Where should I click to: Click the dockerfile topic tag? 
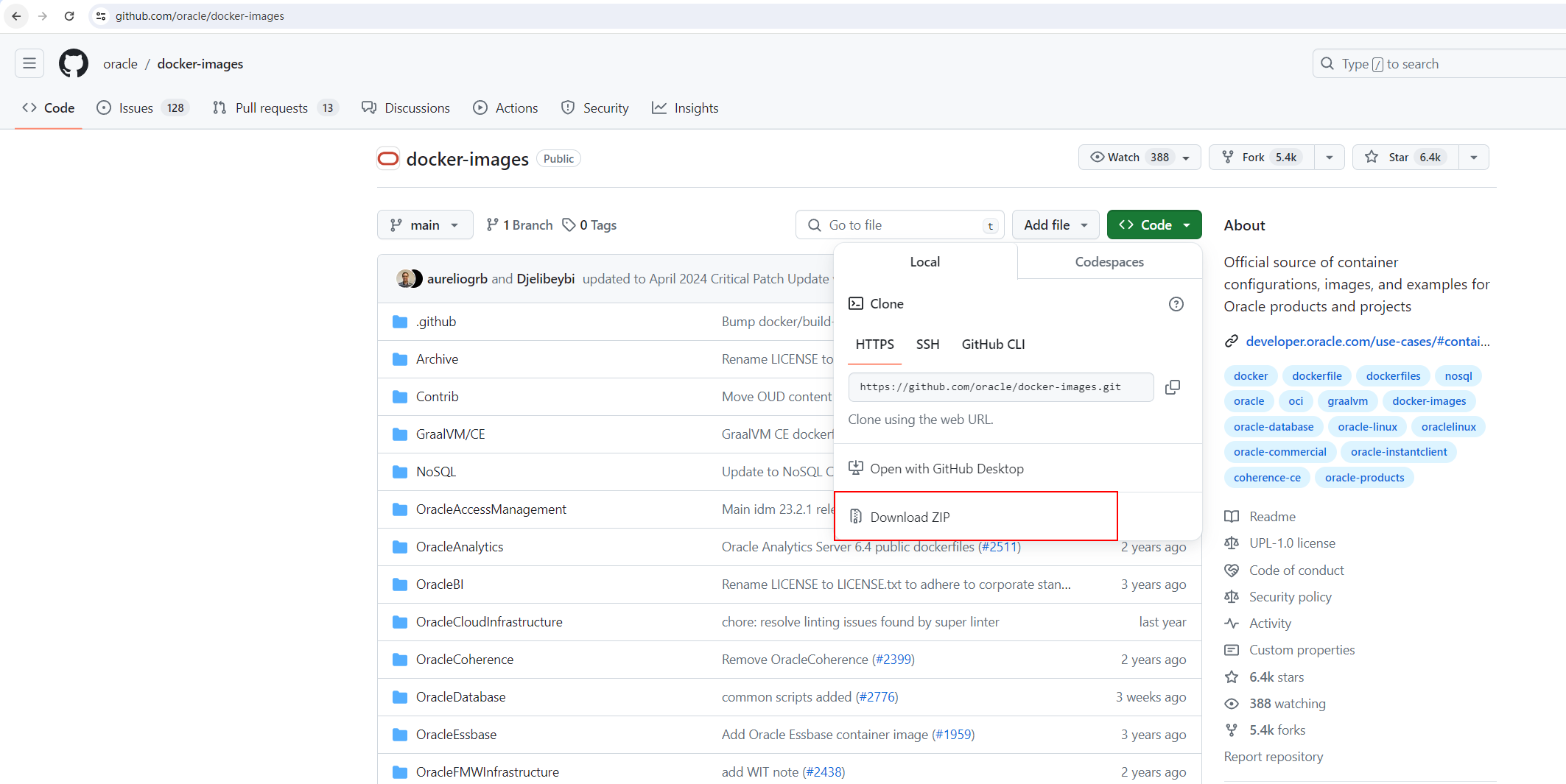click(1317, 376)
